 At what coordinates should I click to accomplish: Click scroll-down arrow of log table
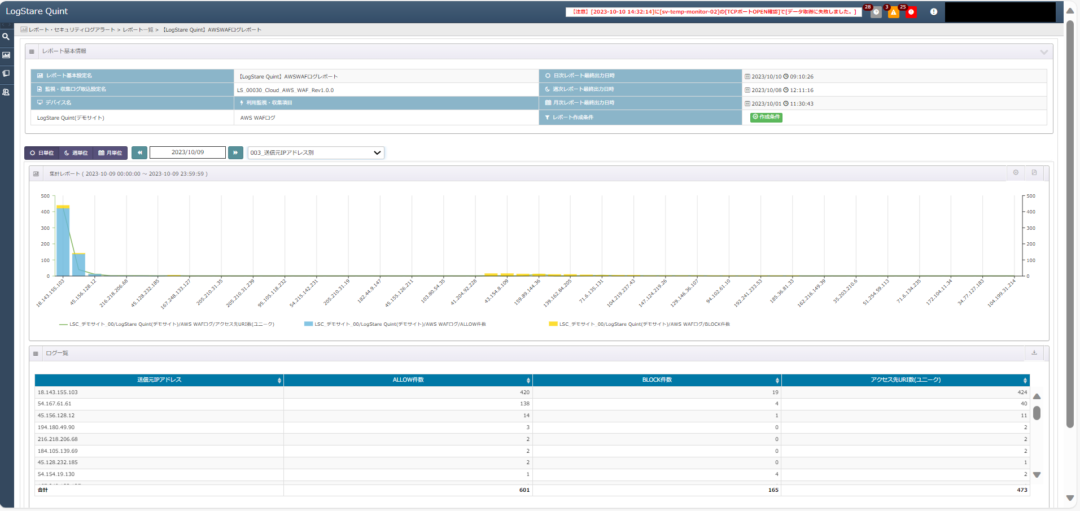1037,474
